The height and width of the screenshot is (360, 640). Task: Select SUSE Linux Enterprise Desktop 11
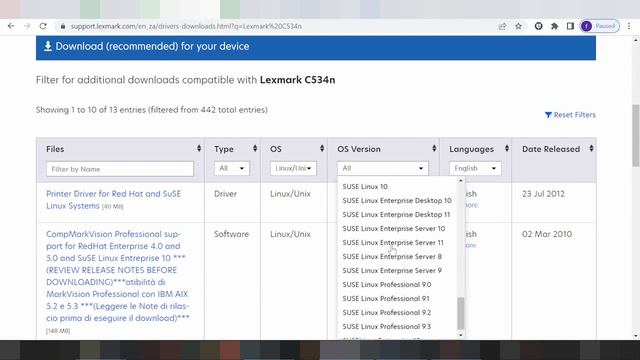(x=397, y=214)
